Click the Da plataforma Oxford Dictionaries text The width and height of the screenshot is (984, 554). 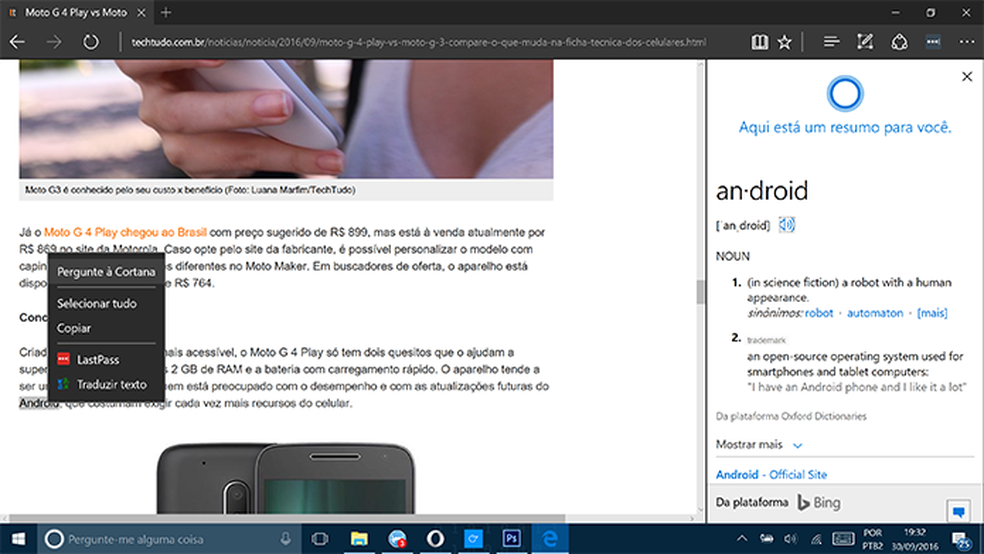[791, 416]
